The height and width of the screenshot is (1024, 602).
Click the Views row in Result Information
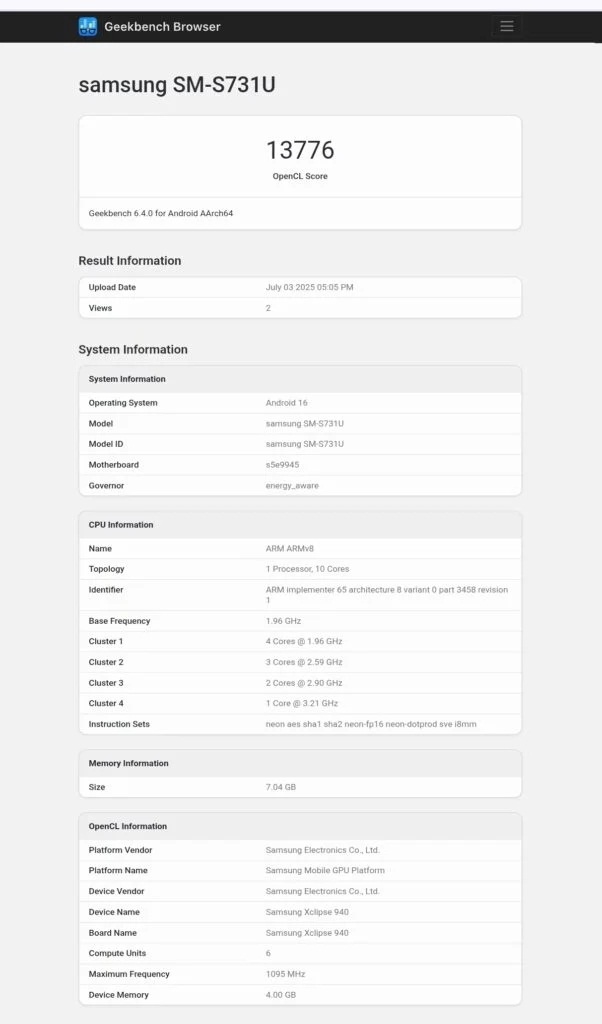pyautogui.click(x=300, y=308)
